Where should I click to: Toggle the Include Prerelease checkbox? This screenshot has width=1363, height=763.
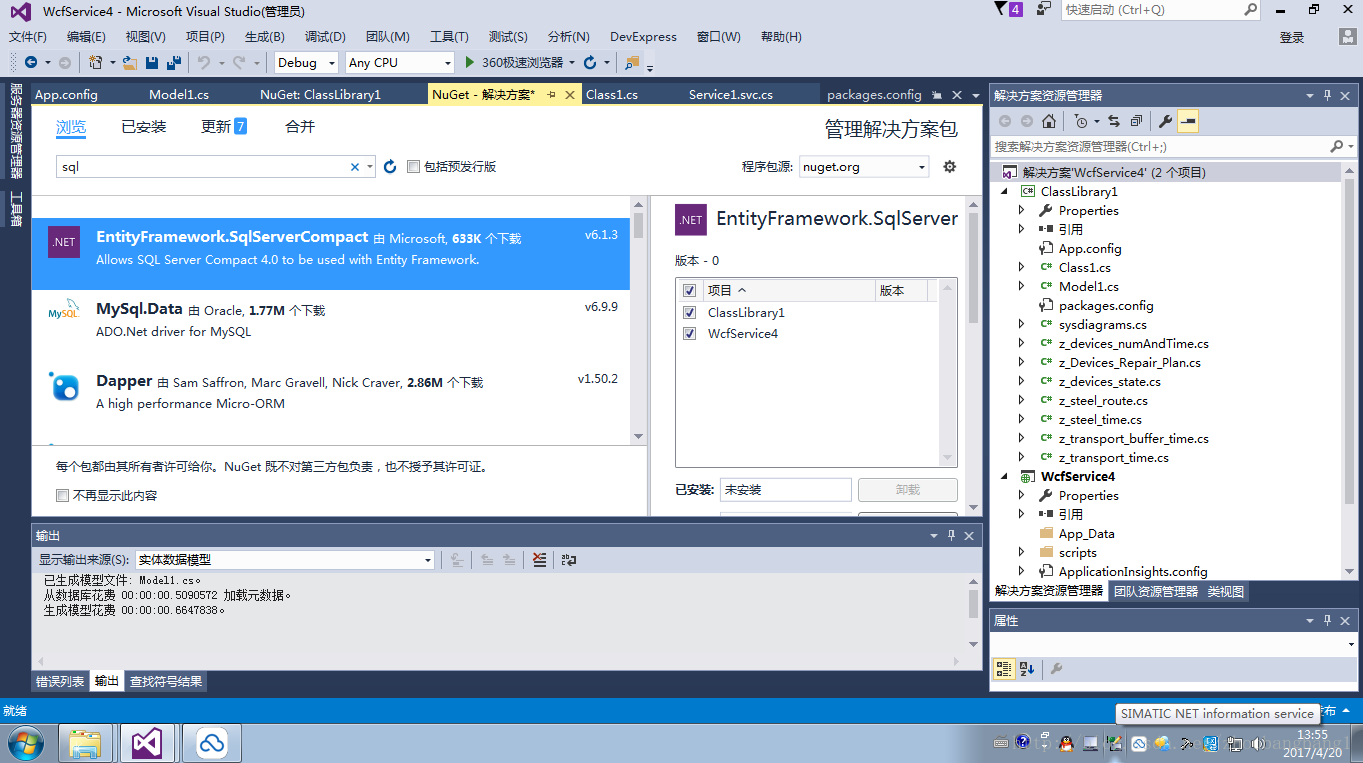(x=413, y=167)
